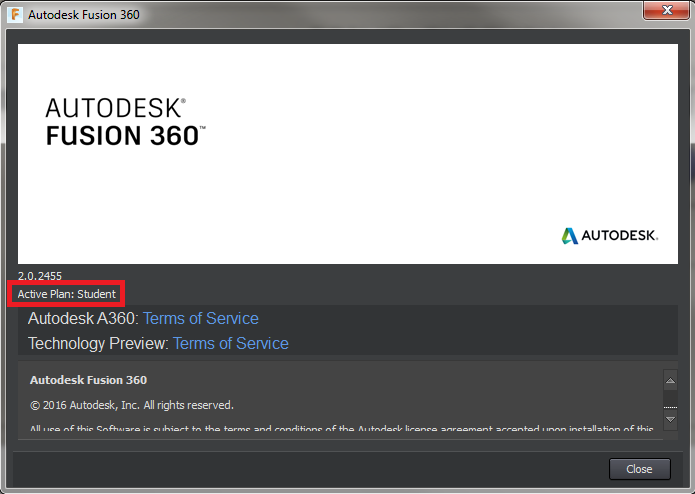Open Technology Preview Terms of Service link
The width and height of the screenshot is (695, 494).
[230, 343]
